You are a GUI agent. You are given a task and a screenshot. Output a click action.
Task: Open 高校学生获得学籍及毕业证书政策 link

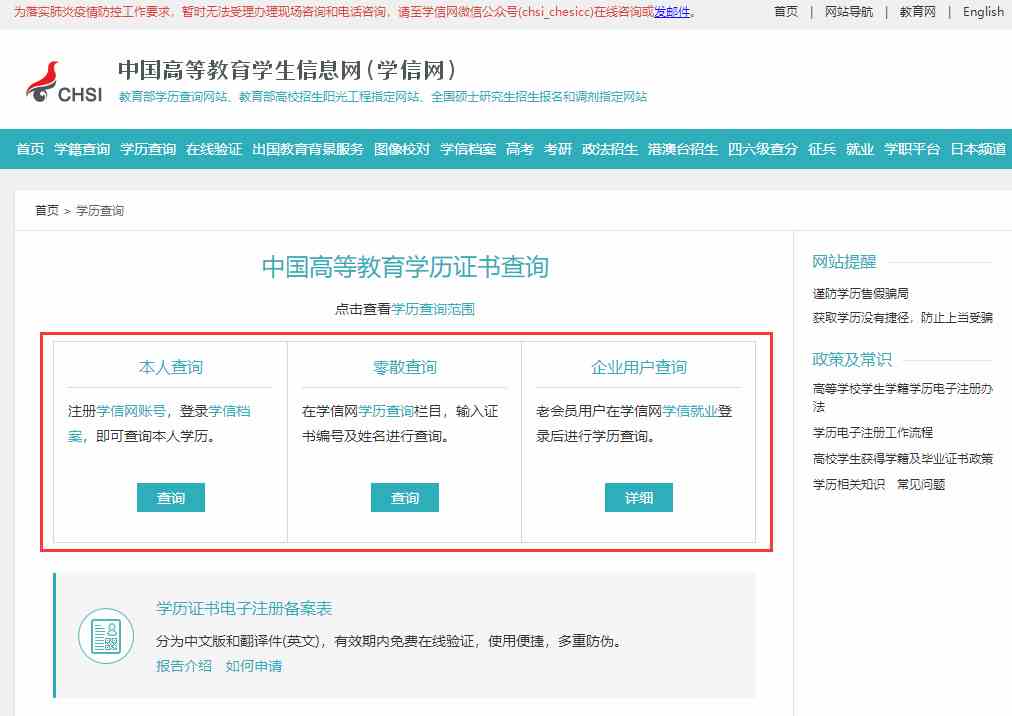tap(902, 459)
